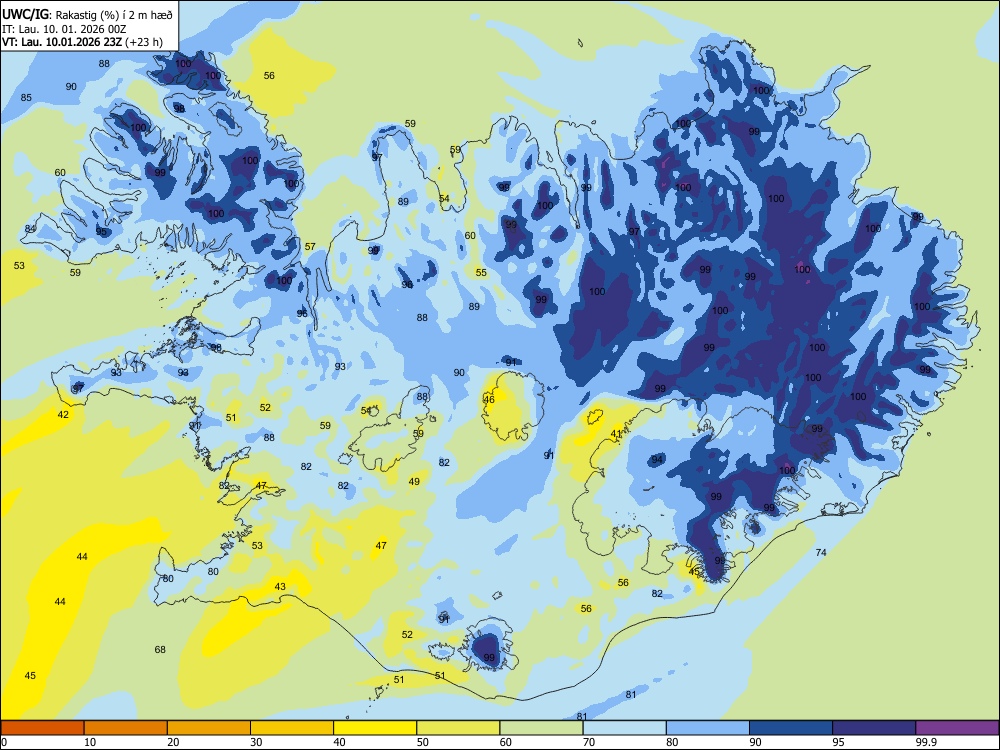
Task: Click legend tick label '95'
Action: point(839,742)
